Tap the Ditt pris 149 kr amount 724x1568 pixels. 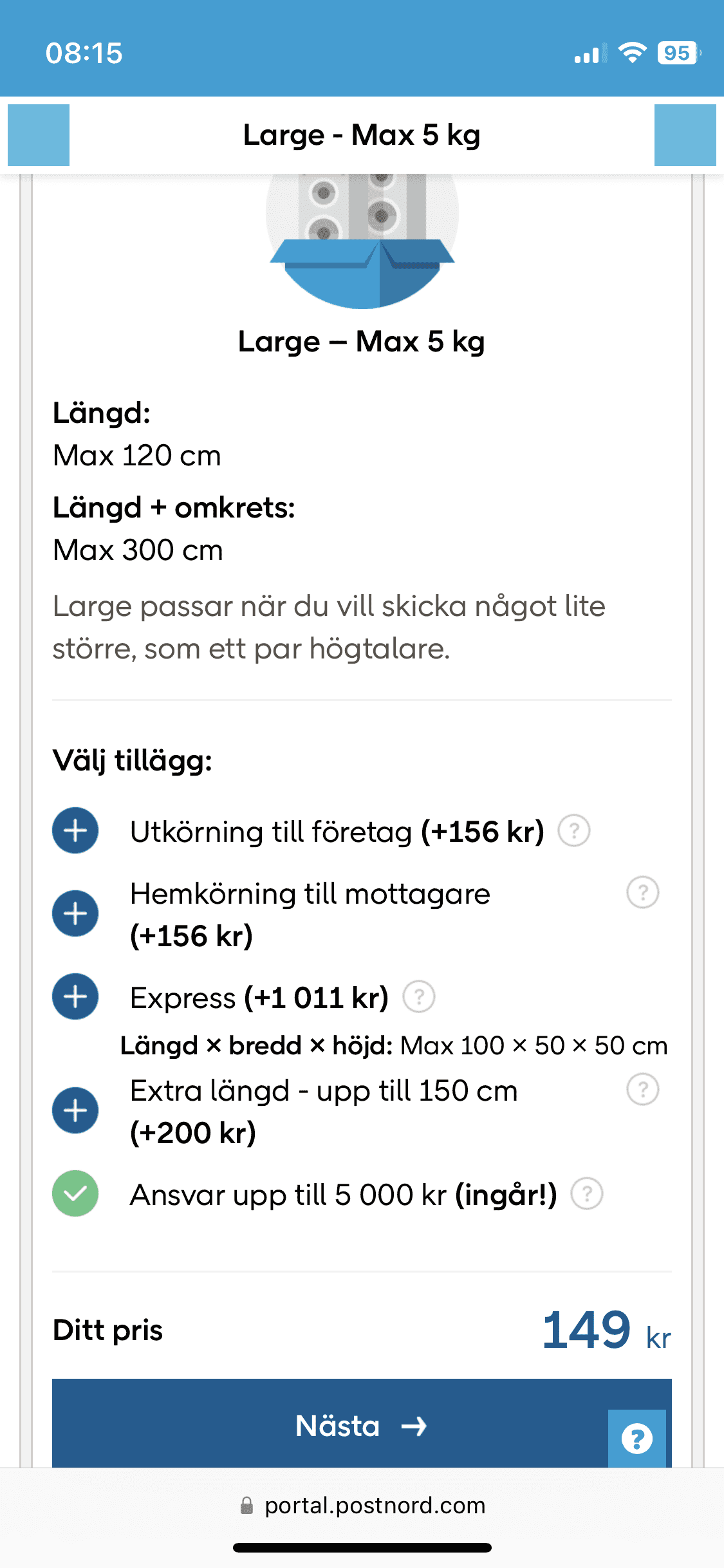coord(606,1330)
